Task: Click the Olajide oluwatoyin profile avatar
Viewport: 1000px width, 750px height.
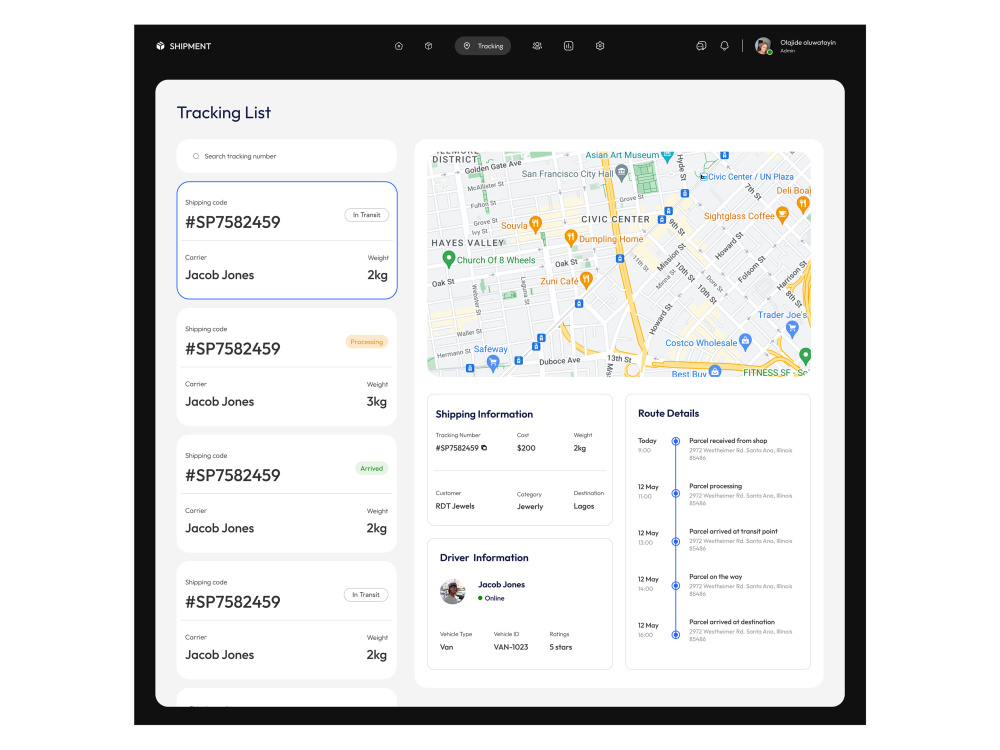Action: [763, 46]
